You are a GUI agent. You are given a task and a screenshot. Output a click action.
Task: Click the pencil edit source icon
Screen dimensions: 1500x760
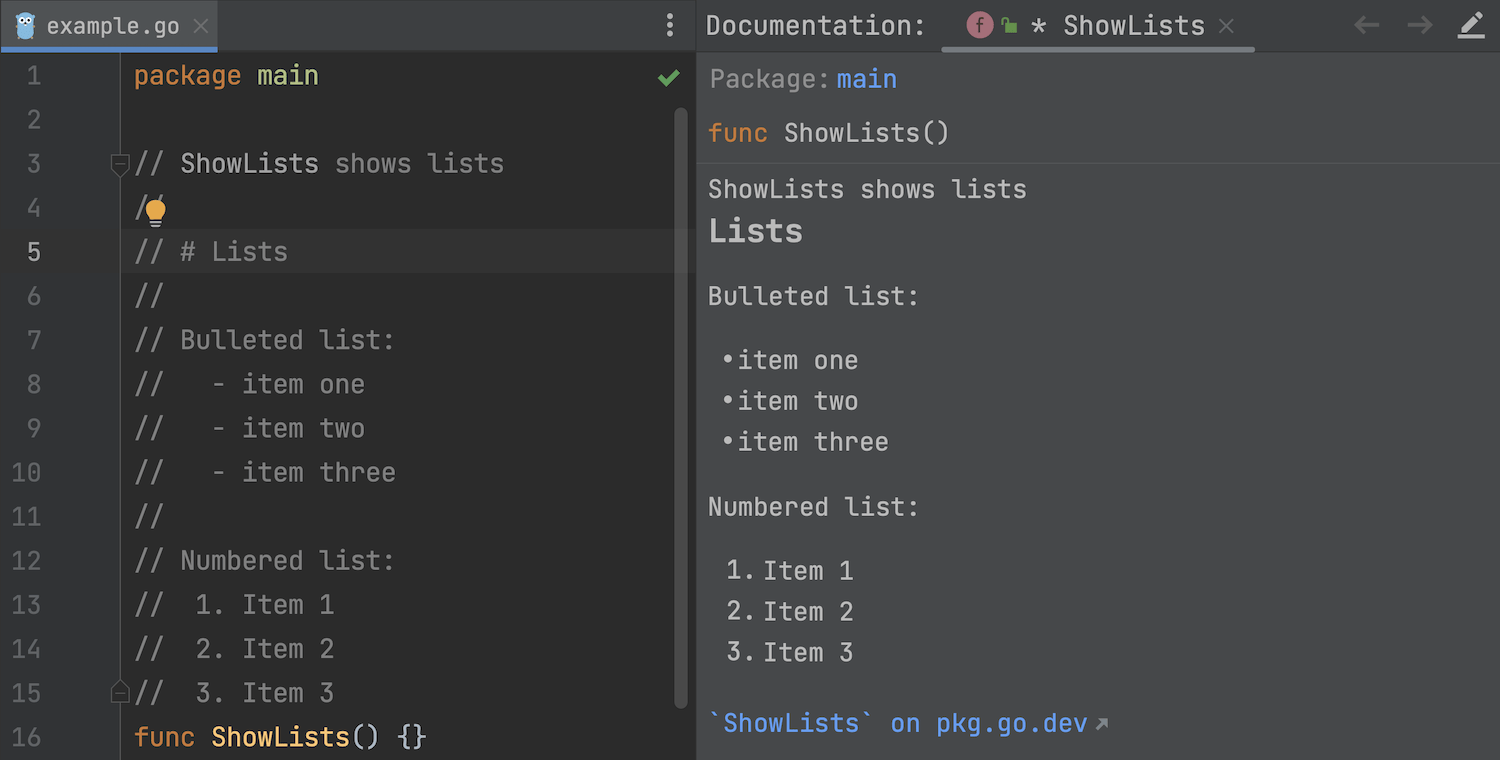point(1471,26)
